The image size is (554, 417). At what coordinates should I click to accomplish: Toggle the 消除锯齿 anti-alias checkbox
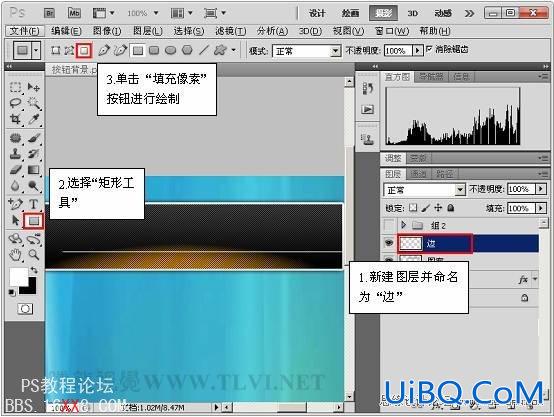429,49
